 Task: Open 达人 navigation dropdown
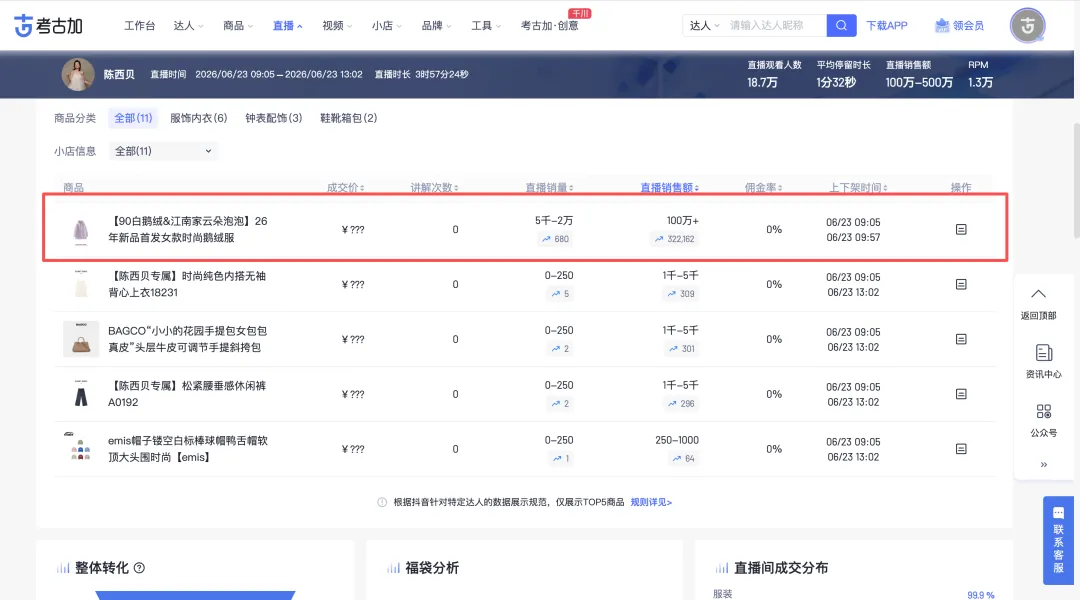[x=188, y=25]
